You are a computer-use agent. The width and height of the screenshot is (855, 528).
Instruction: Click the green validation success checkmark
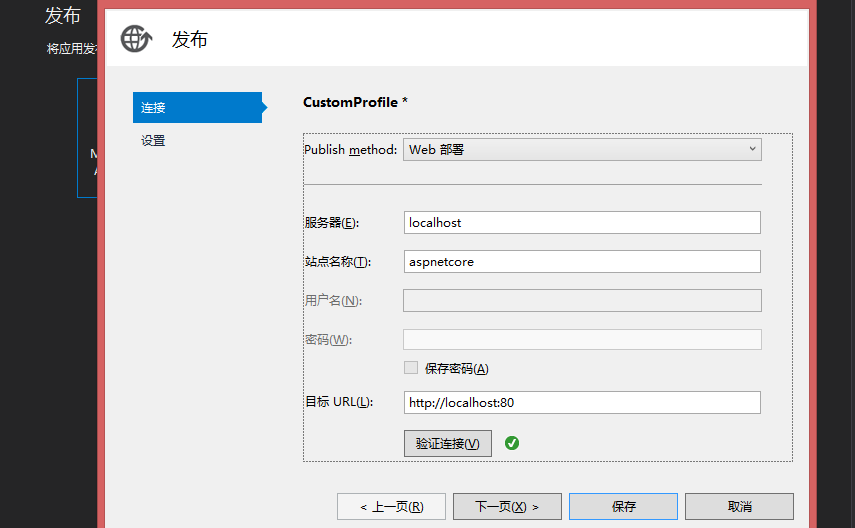[x=511, y=443]
